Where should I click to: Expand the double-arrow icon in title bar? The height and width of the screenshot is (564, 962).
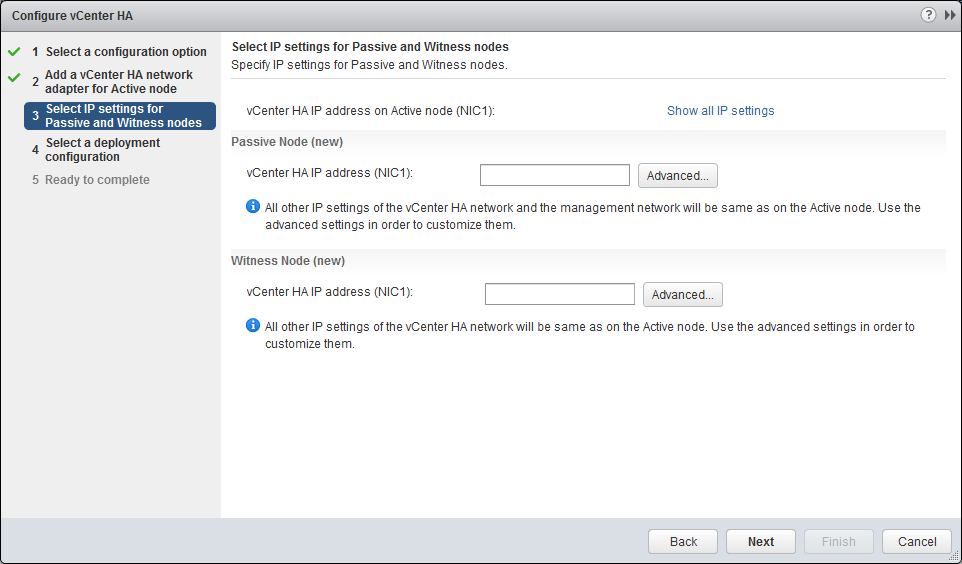950,15
